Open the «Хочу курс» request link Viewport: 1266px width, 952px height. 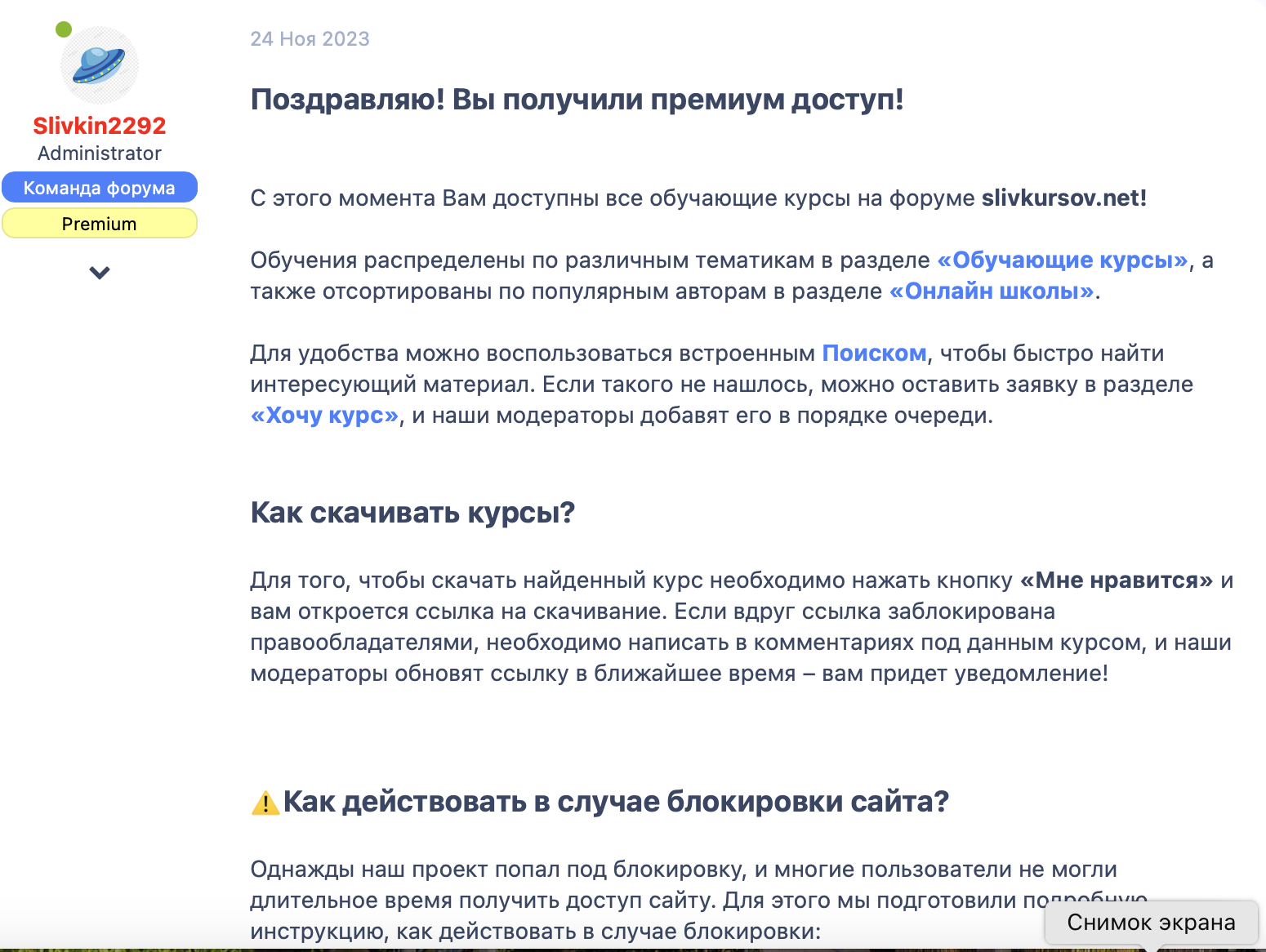[325, 416]
